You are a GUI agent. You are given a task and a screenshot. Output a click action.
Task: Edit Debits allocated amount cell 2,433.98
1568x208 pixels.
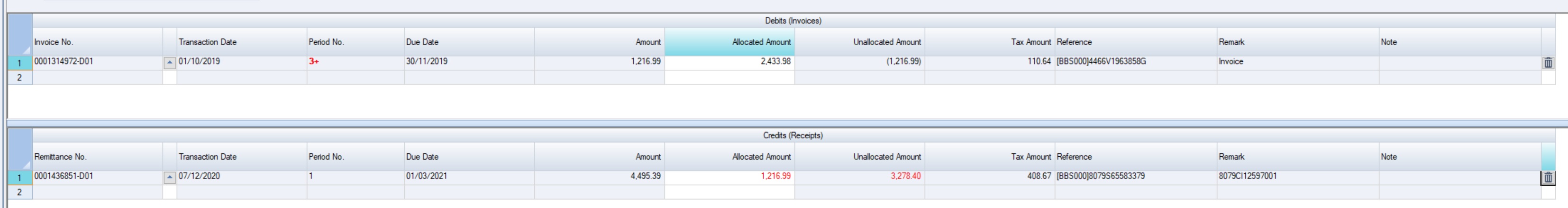(729, 62)
